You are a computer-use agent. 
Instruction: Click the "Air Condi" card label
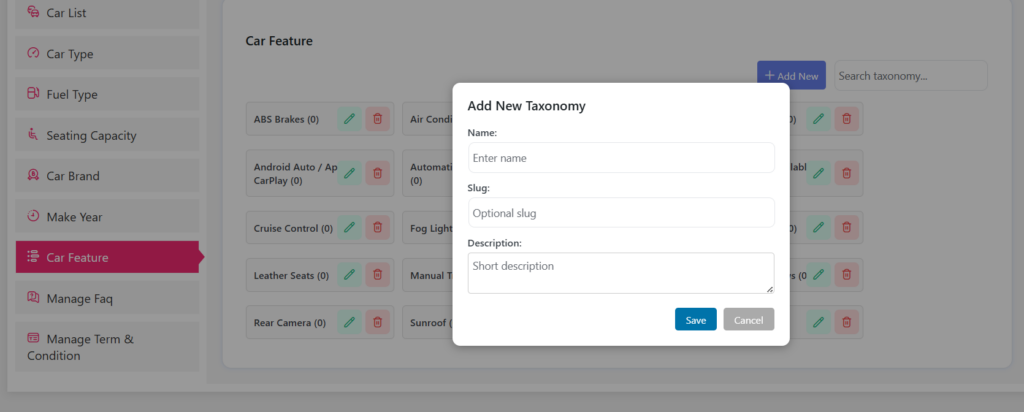point(431,119)
